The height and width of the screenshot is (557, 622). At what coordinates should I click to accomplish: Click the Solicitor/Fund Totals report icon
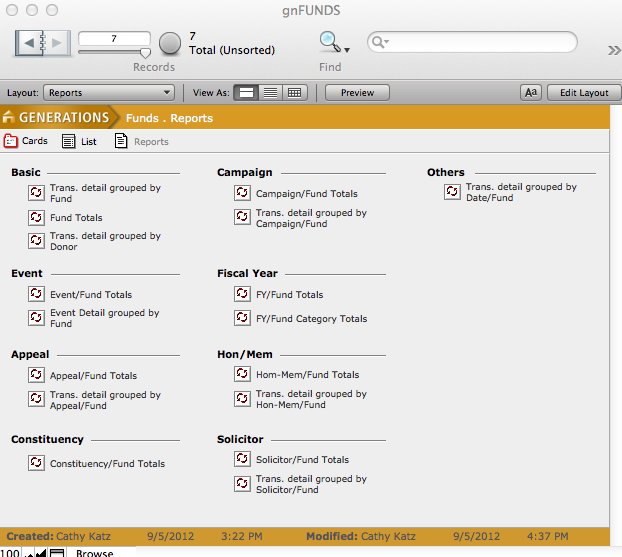click(x=242, y=459)
